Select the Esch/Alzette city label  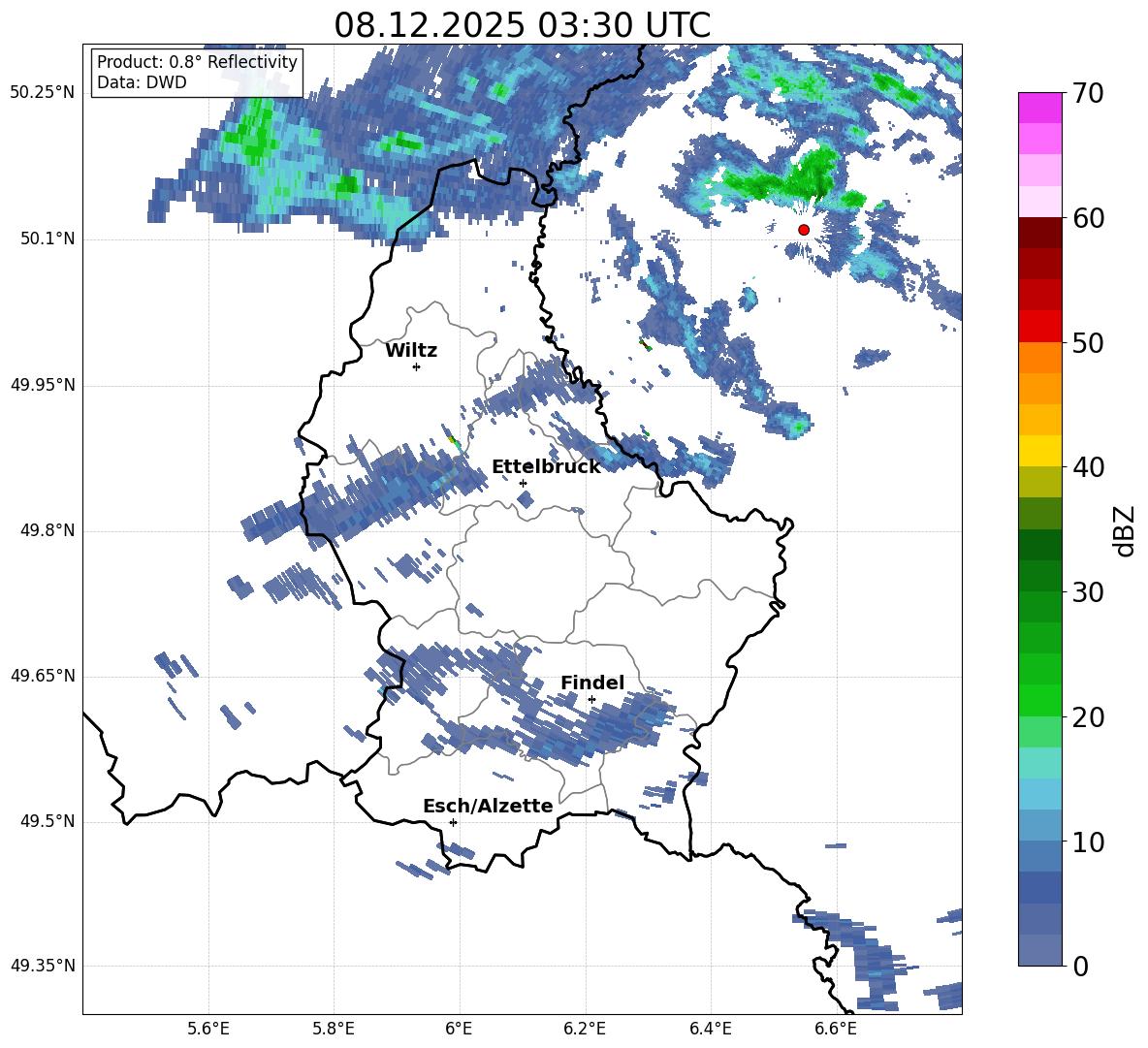[488, 806]
